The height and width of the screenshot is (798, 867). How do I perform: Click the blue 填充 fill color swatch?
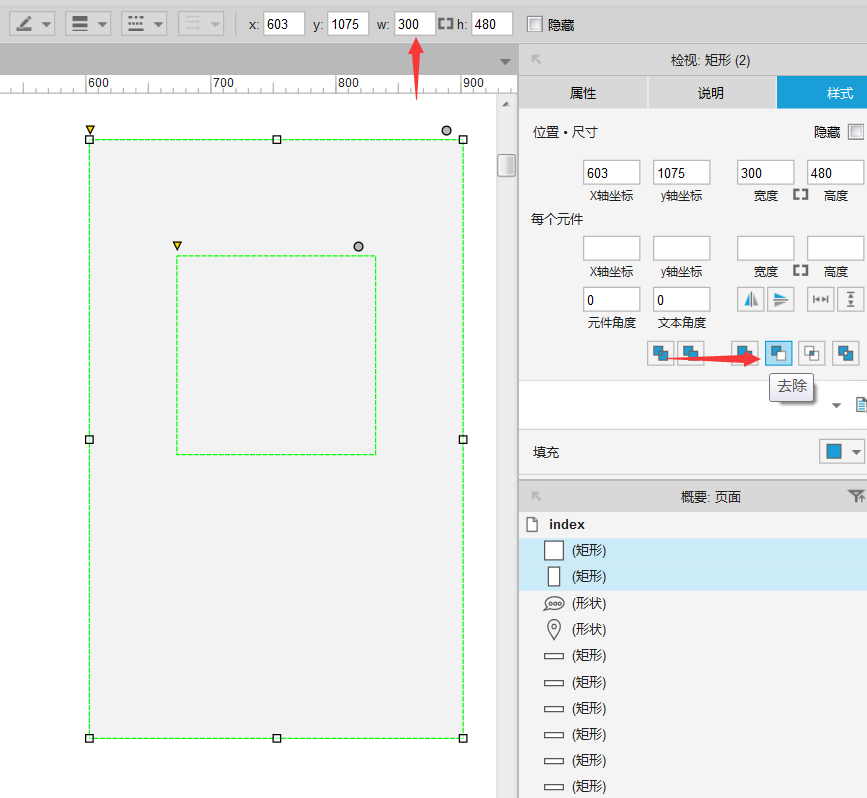[x=834, y=451]
